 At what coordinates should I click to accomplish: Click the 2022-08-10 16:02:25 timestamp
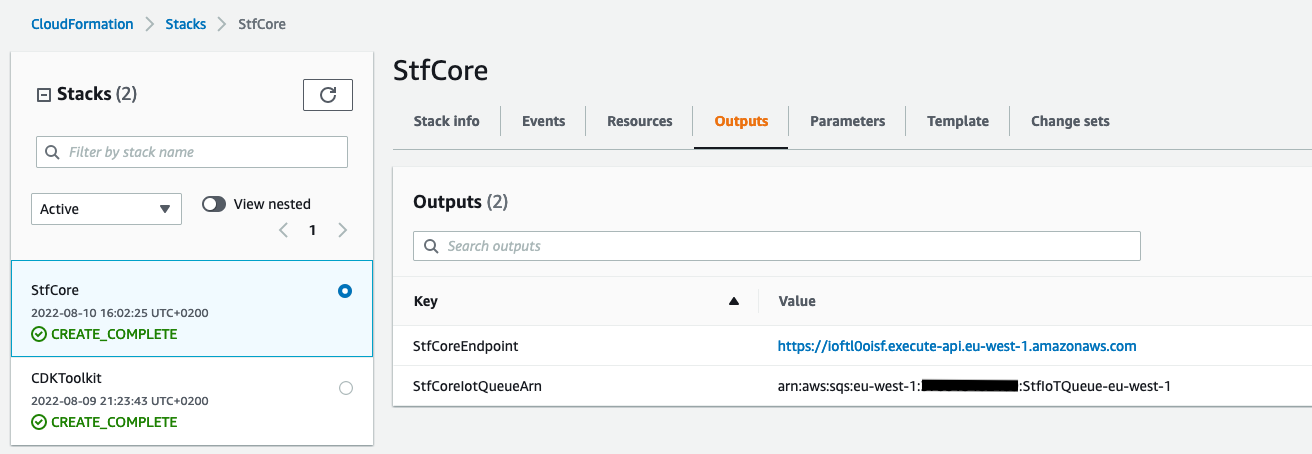120,313
